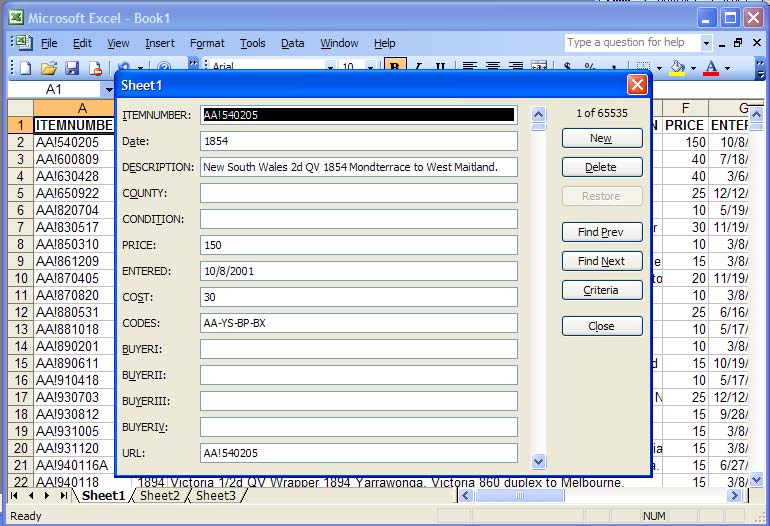770x526 pixels.
Task: Click into the empty COUNTY field
Action: coord(358,193)
